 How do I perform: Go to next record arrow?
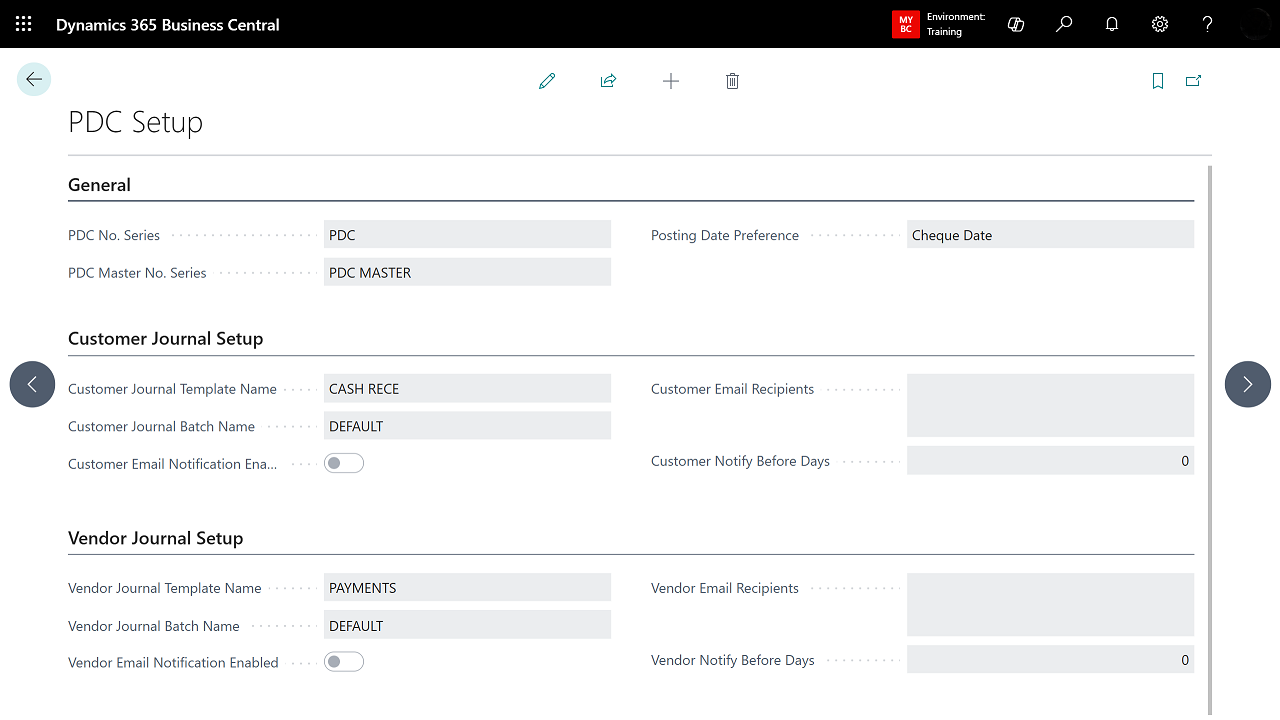click(x=1248, y=384)
